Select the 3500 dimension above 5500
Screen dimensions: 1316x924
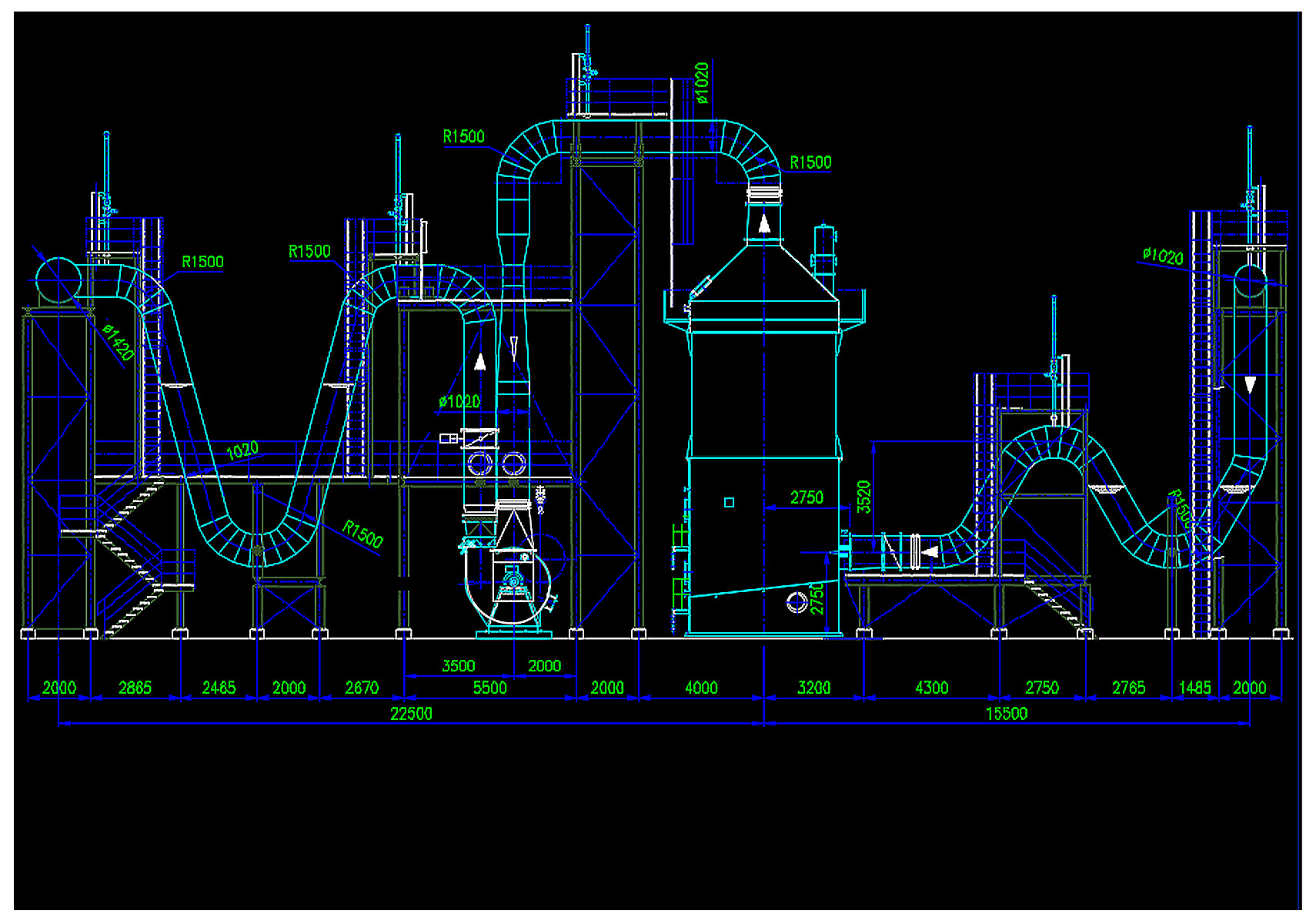tap(459, 666)
